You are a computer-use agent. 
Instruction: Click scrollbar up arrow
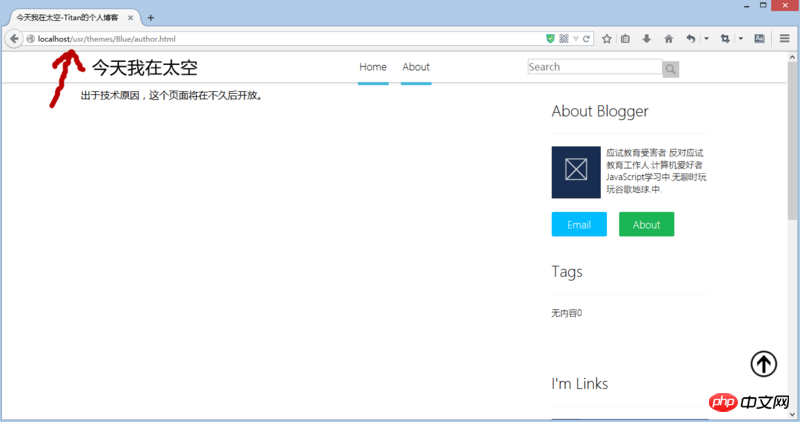pyautogui.click(x=792, y=57)
